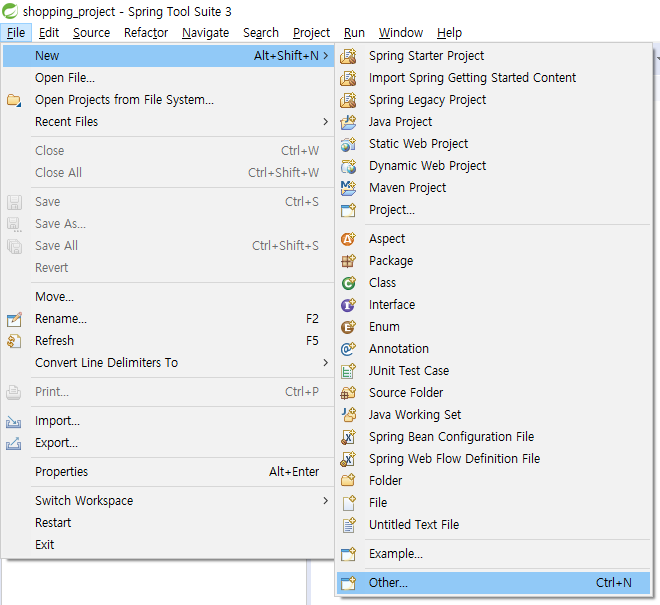Select Spring Legacy Project entry
The width and height of the screenshot is (660, 605).
pos(493,100)
